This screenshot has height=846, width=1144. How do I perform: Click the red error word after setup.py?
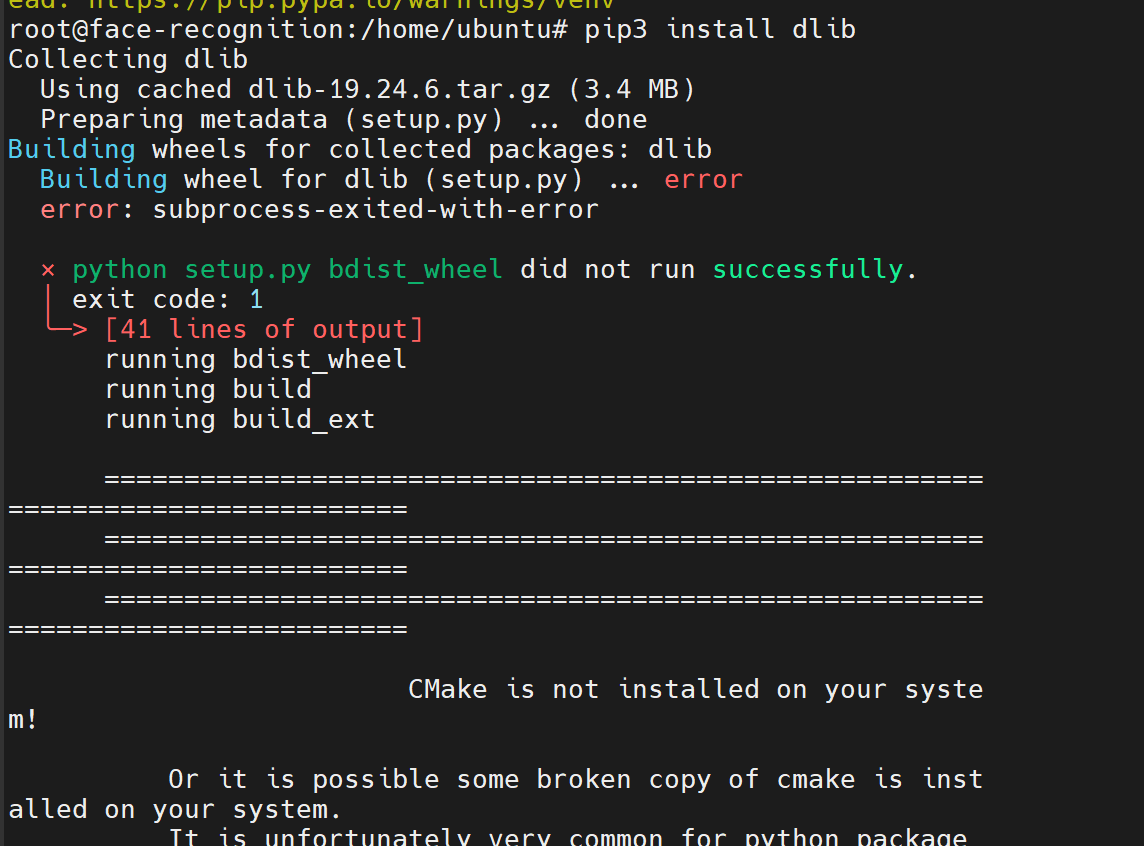tap(703, 179)
